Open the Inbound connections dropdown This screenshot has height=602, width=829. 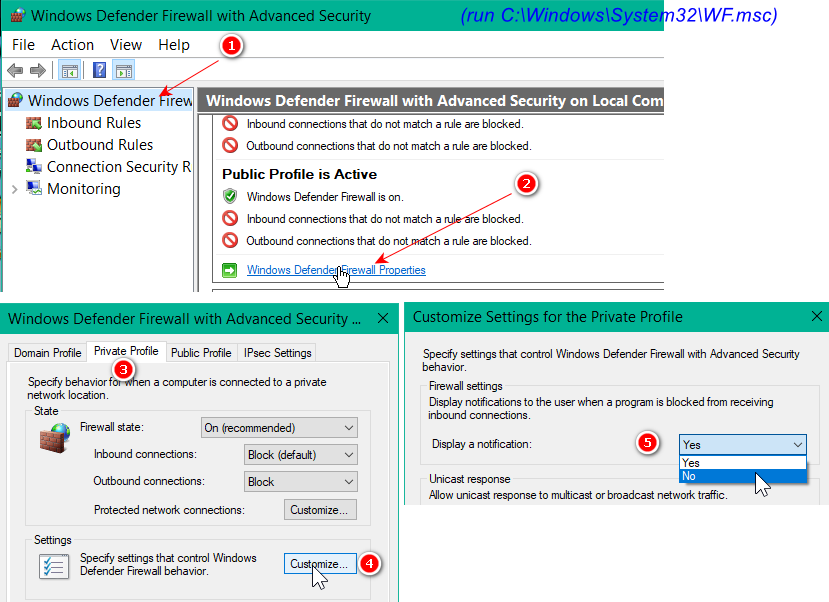300,455
